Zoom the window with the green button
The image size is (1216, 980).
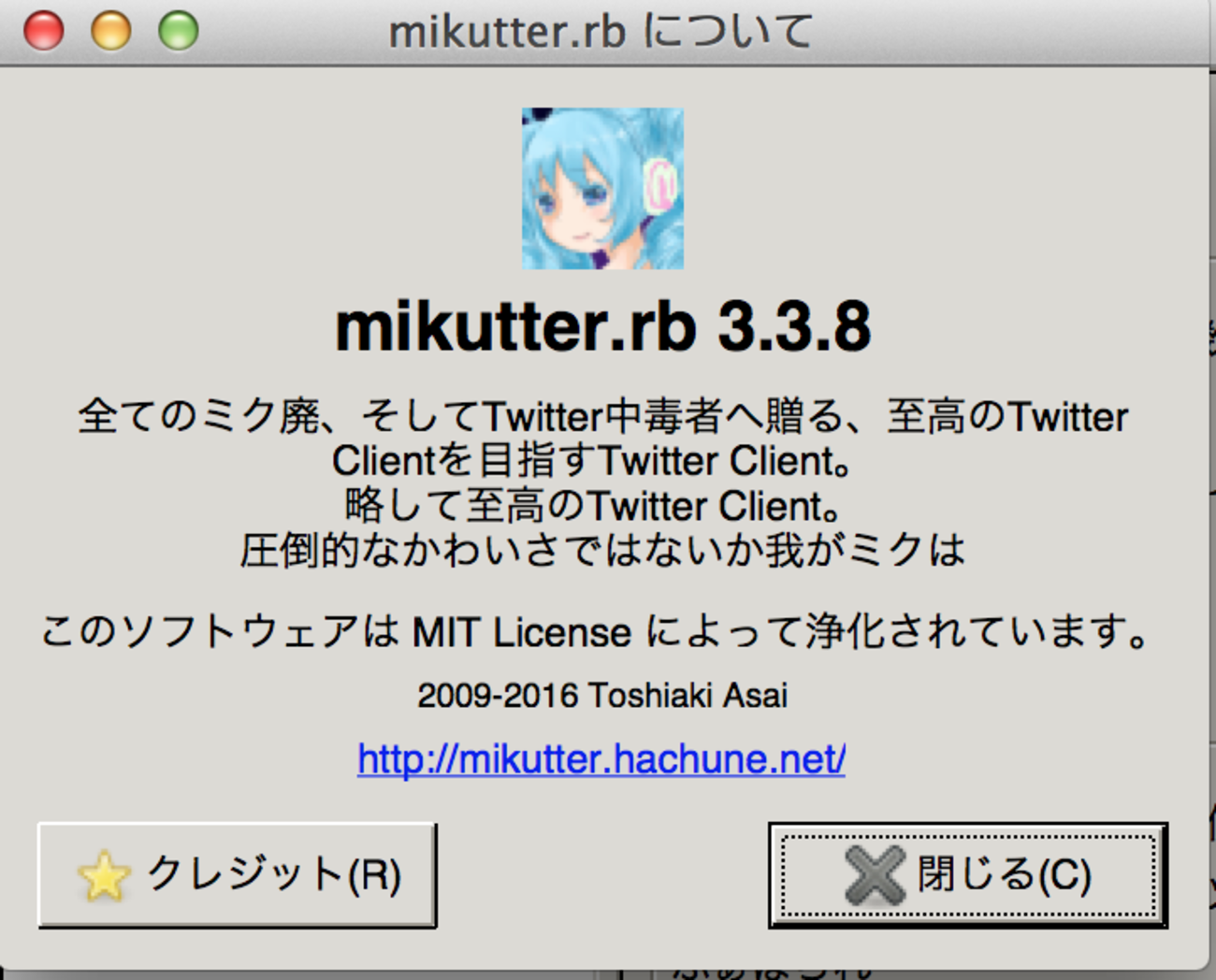(178, 31)
